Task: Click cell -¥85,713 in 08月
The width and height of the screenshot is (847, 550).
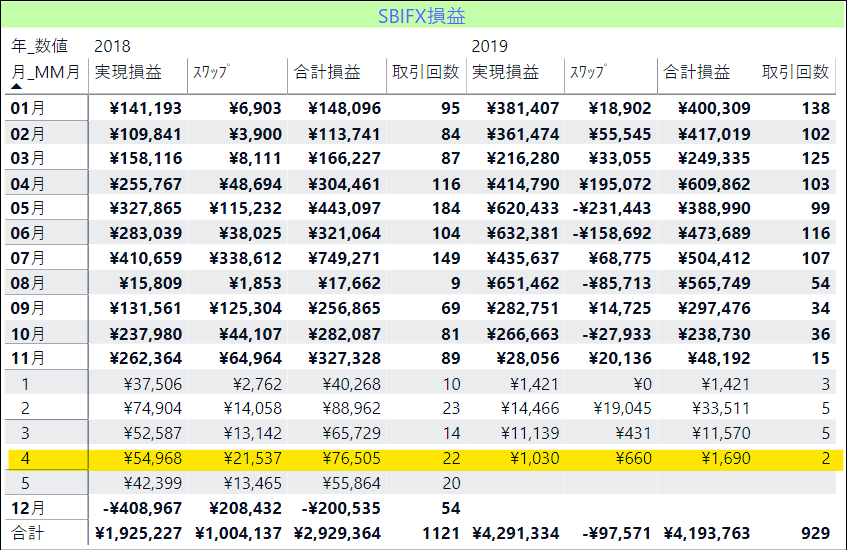Action: [x=617, y=283]
